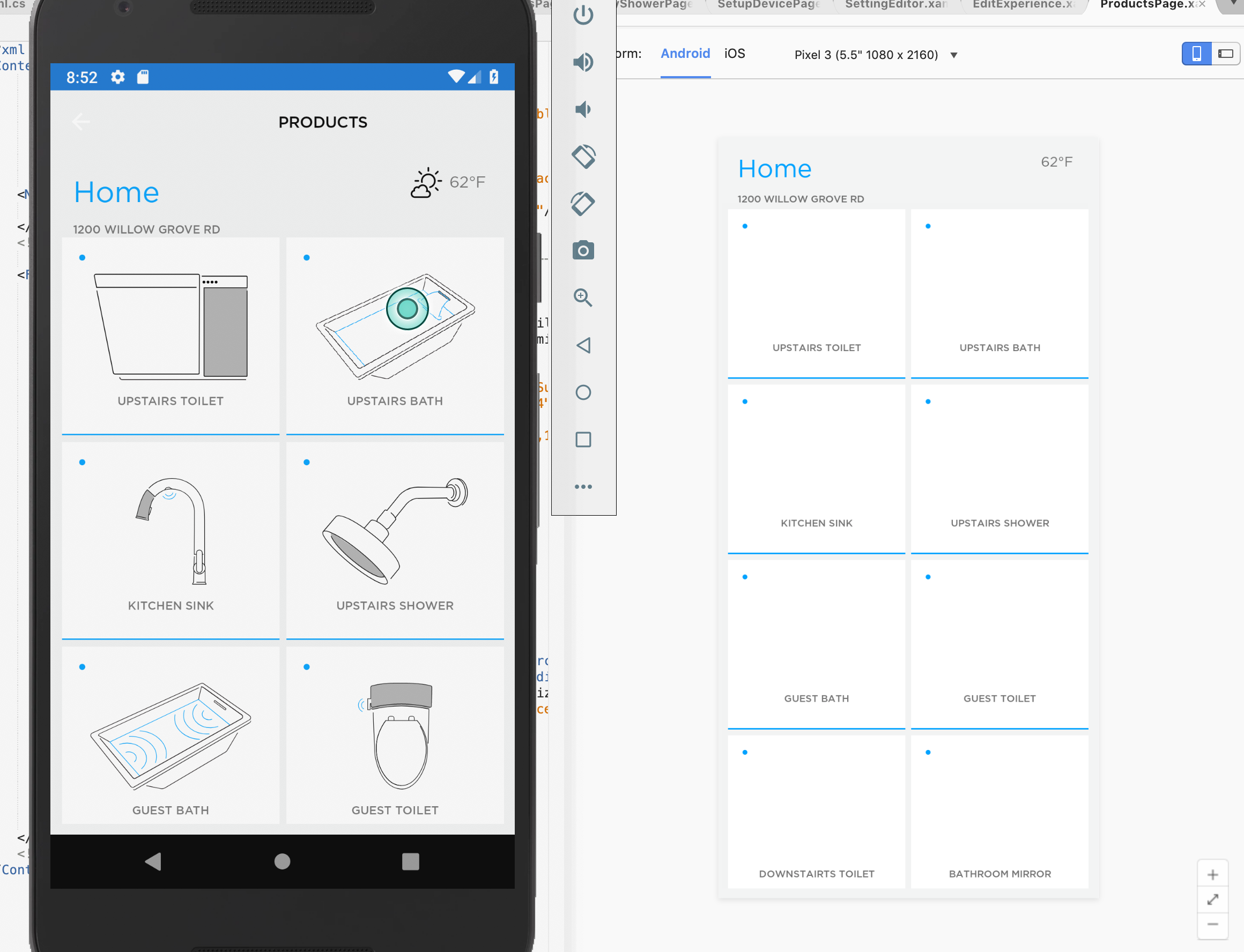The height and width of the screenshot is (952, 1244).
Task: Tap the settings gear in the phone status bar
Action: 118,77
